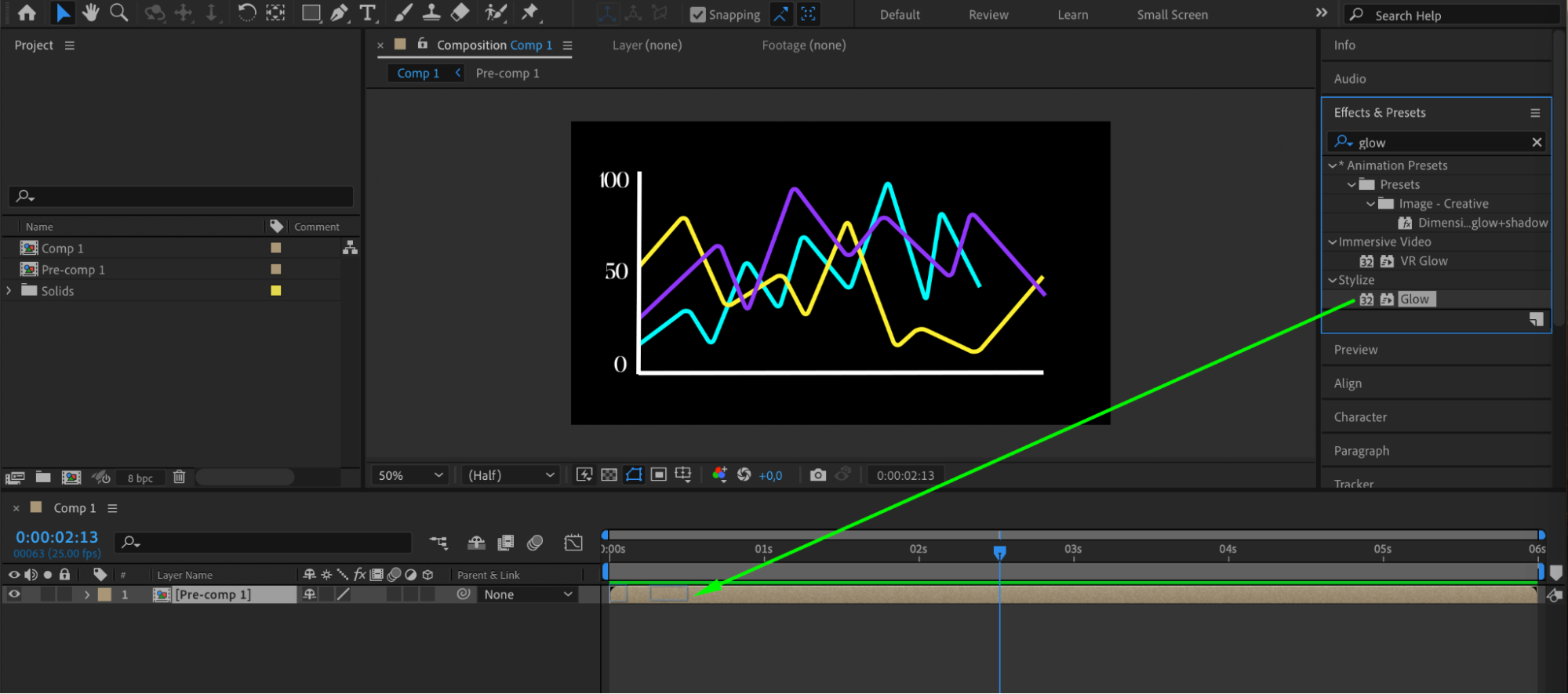Screen dimensions: 1568x694
Task: Click the yellow label swatch for Solids
Action: click(x=276, y=291)
